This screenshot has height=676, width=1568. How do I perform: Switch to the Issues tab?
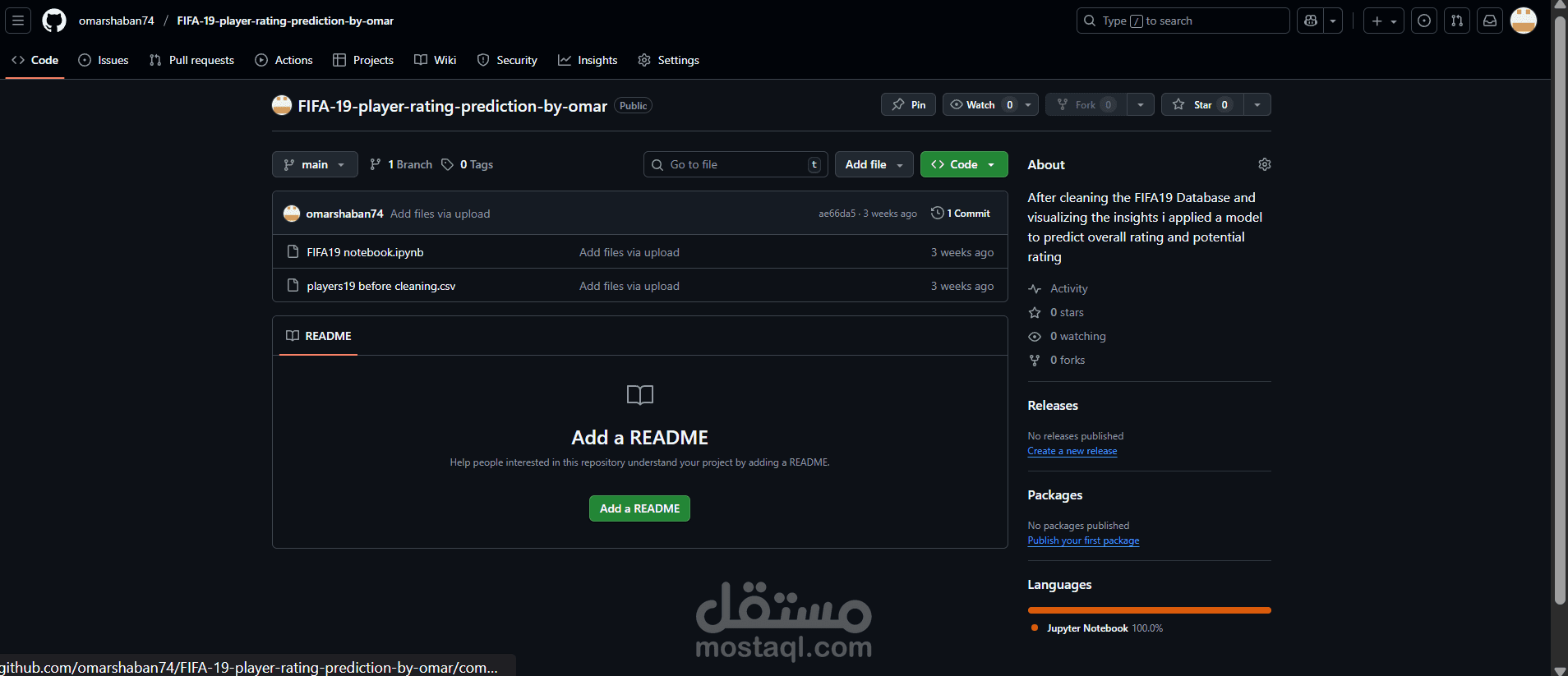tap(104, 60)
